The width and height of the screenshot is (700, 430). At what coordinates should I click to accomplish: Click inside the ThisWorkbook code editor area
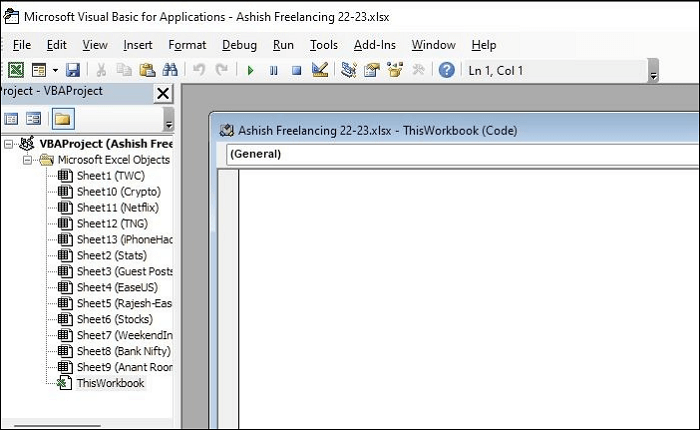coord(469,299)
